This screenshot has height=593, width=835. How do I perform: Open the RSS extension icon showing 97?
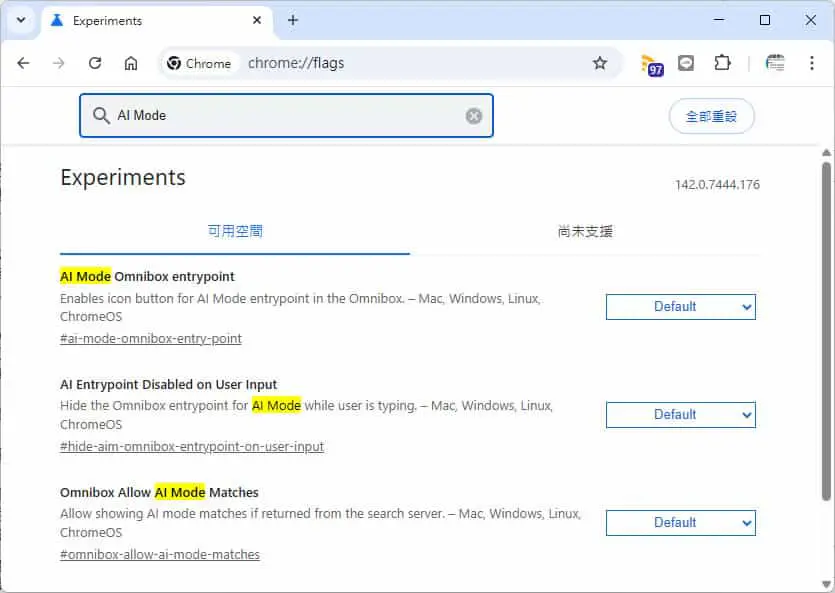[x=652, y=65]
